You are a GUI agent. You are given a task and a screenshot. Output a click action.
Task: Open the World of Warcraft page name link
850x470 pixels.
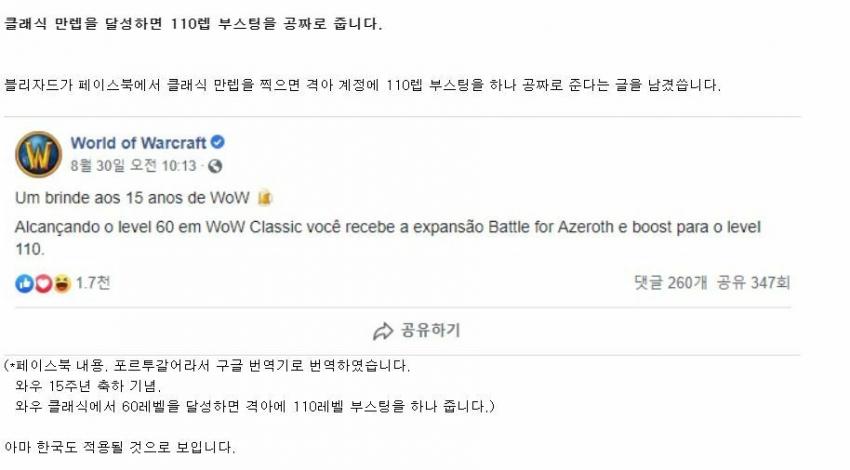click(138, 143)
